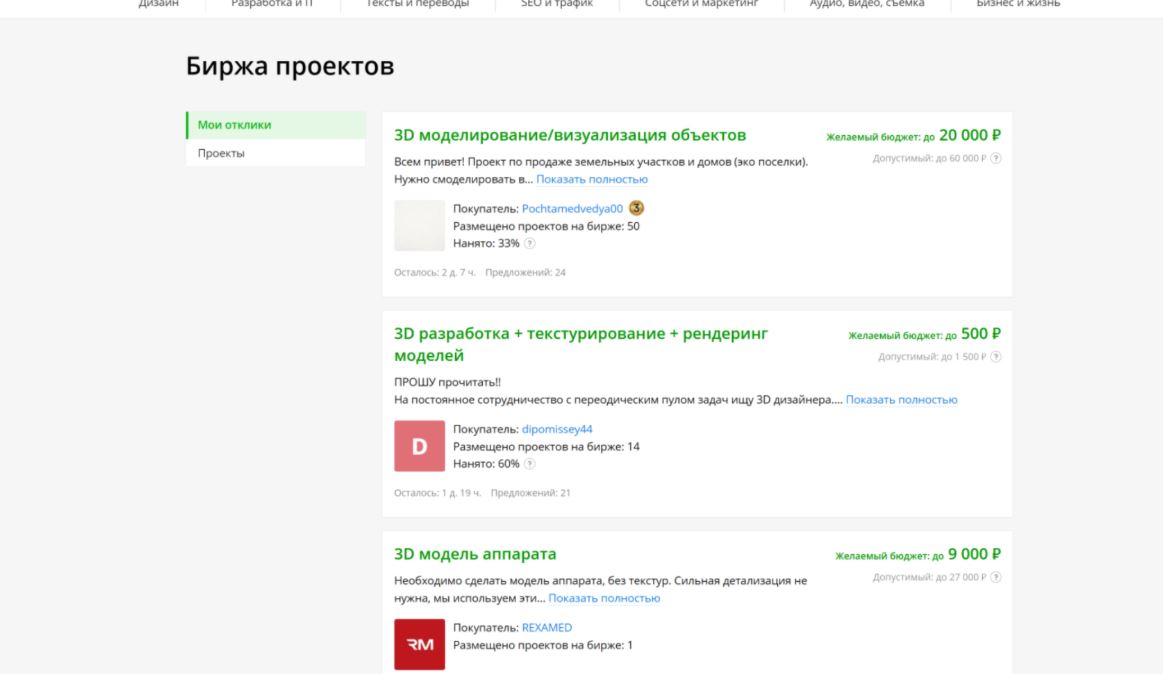Open the Аудио, видео, съемка category

point(866,4)
